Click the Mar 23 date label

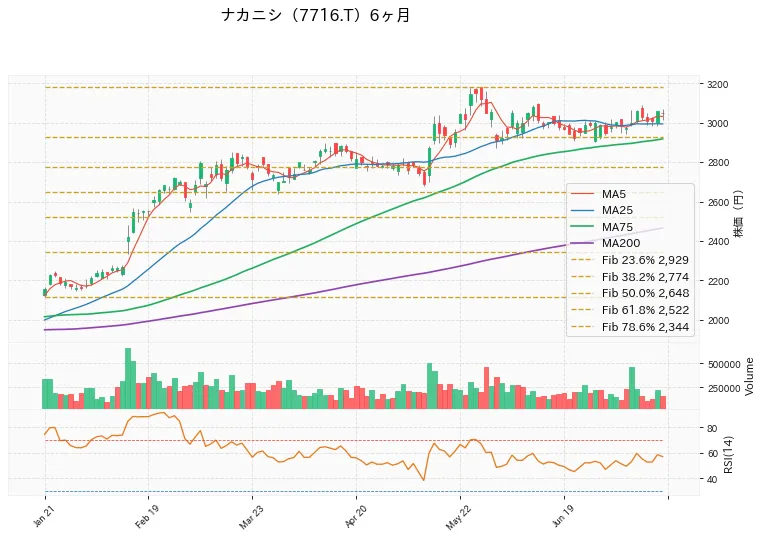(249, 517)
